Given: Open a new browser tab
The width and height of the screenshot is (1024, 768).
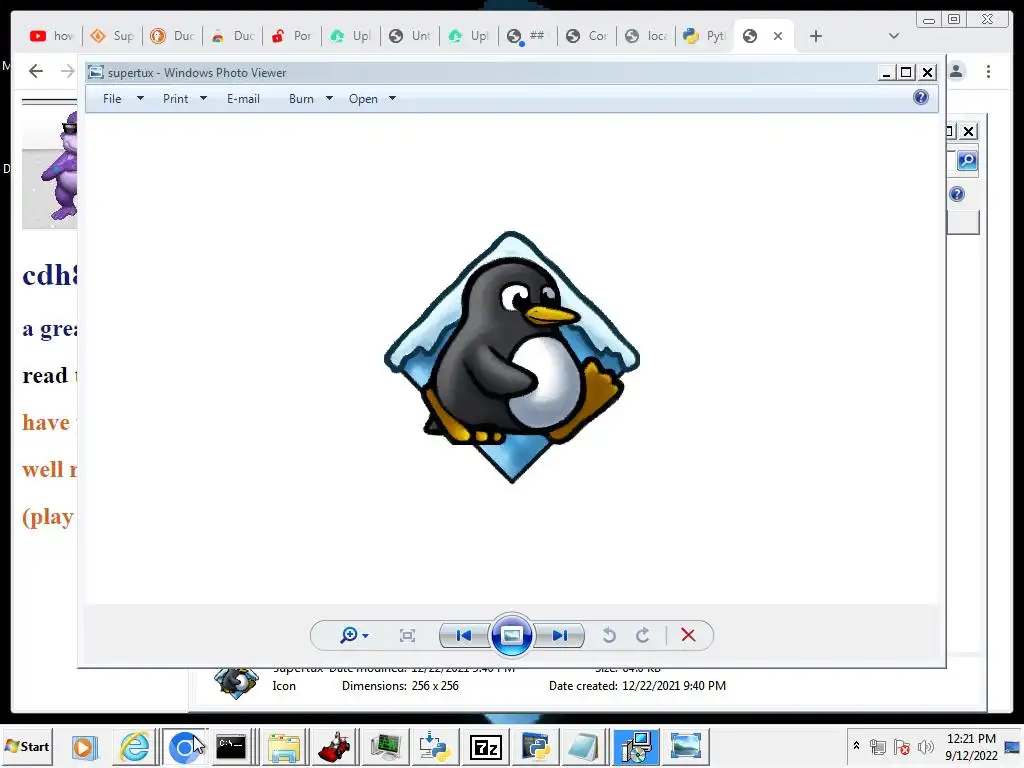Looking at the screenshot, I should coord(816,36).
